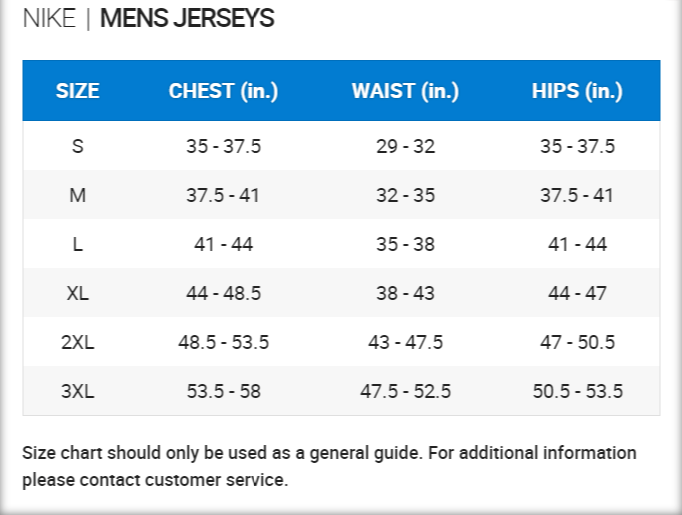Image resolution: width=682 pixels, height=515 pixels.
Task: Select the HIPS (in.) column header
Action: pyautogui.click(x=577, y=91)
